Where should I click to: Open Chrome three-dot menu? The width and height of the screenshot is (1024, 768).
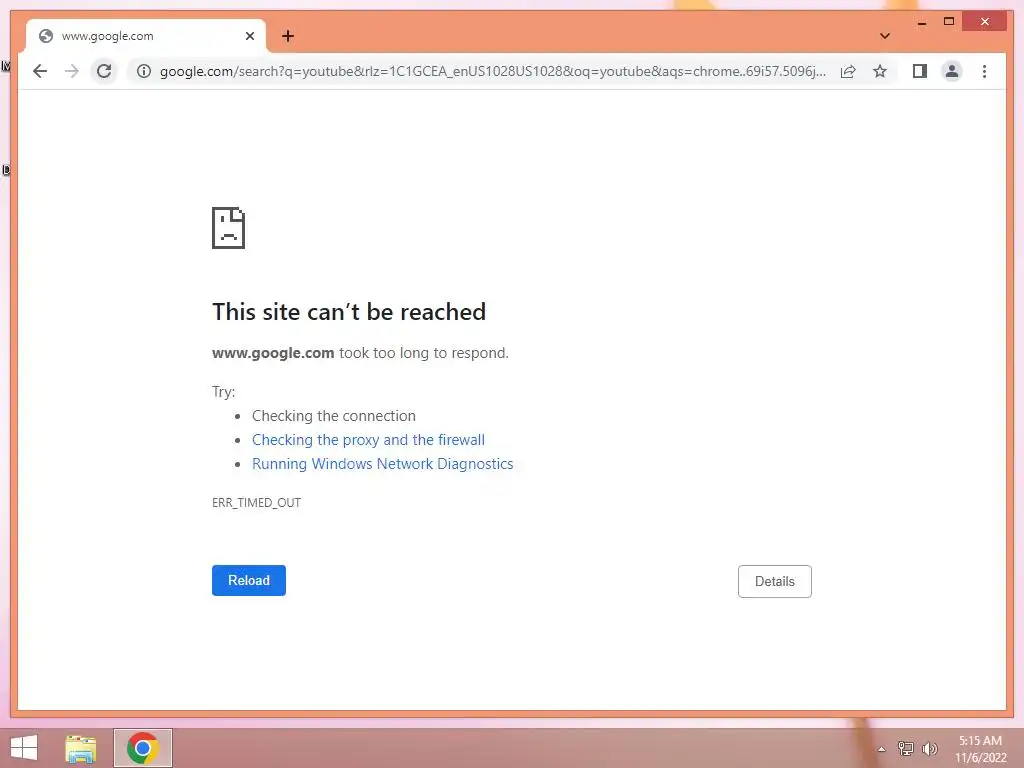tap(984, 71)
